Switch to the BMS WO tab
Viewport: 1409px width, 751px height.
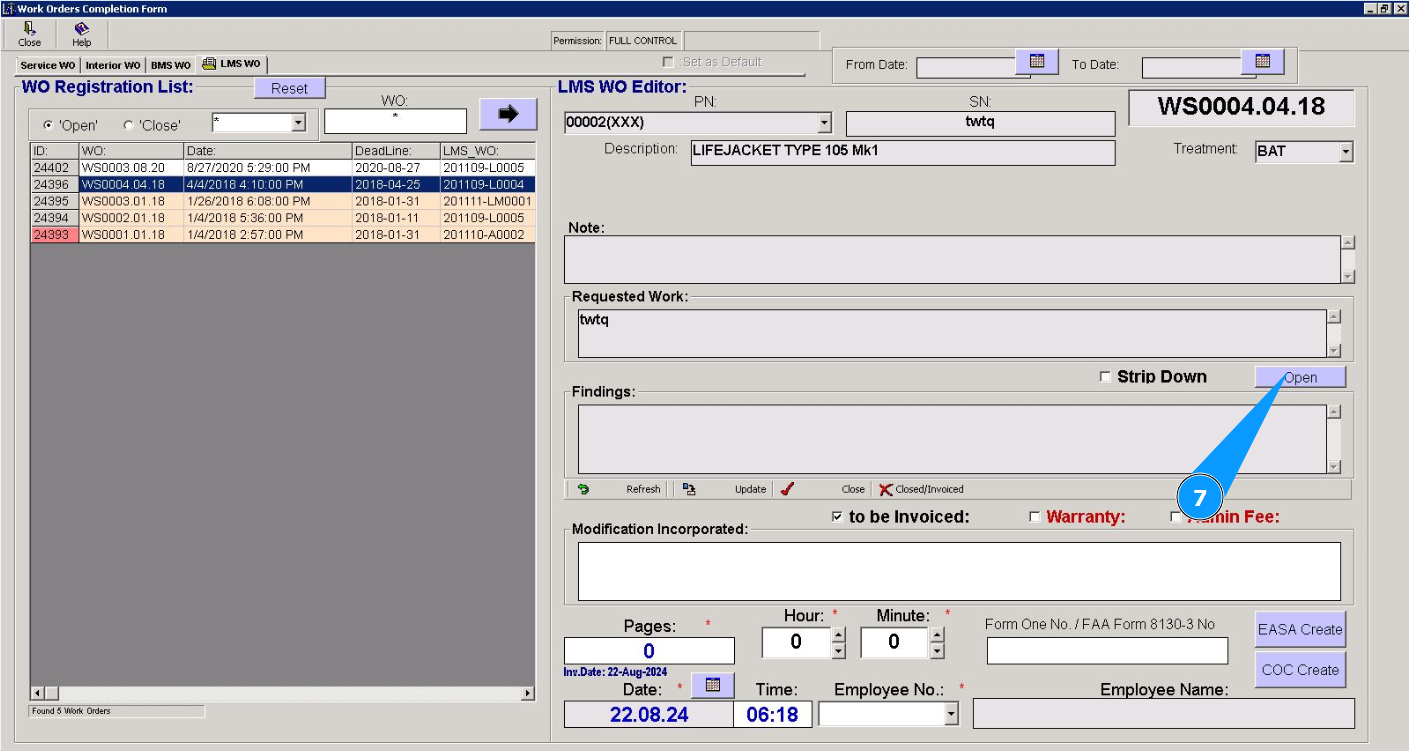point(171,65)
